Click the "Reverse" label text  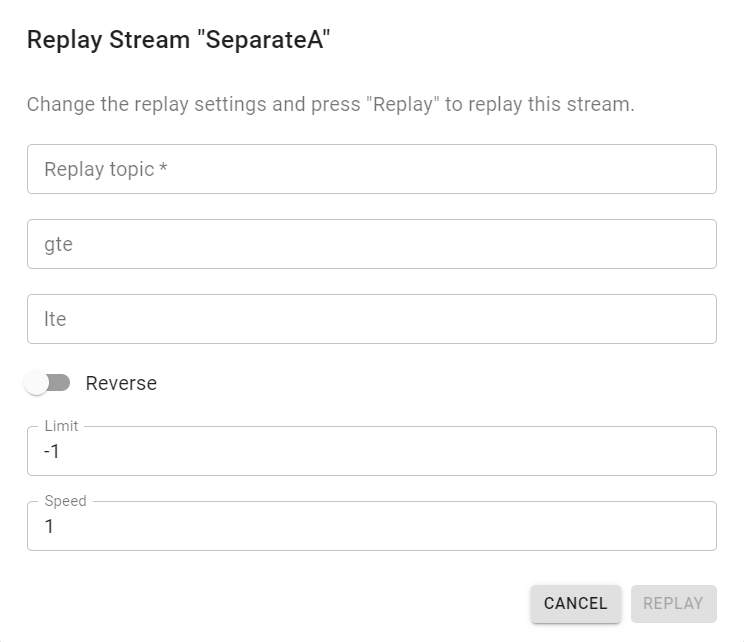(121, 383)
